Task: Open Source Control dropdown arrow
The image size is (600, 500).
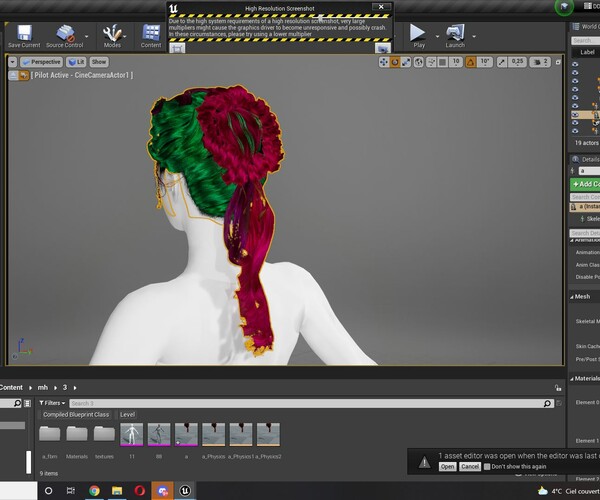Action: pos(86,36)
